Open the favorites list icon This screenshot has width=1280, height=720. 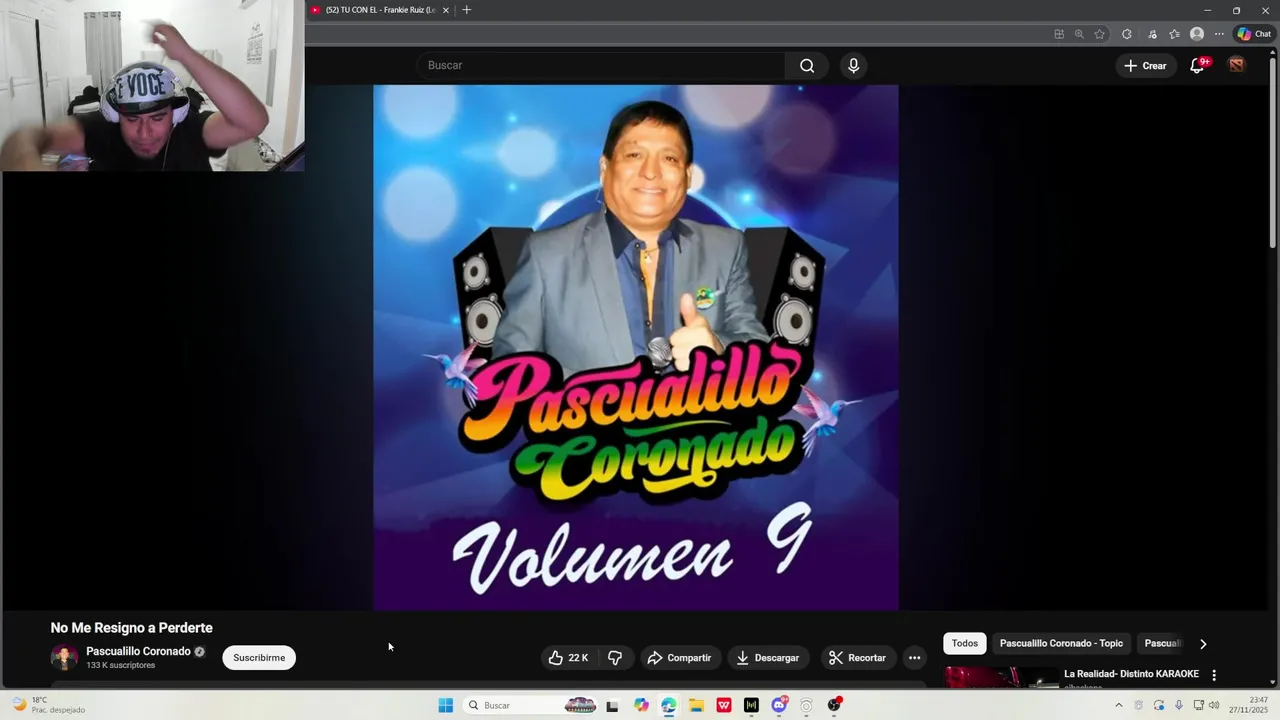coord(1175,34)
